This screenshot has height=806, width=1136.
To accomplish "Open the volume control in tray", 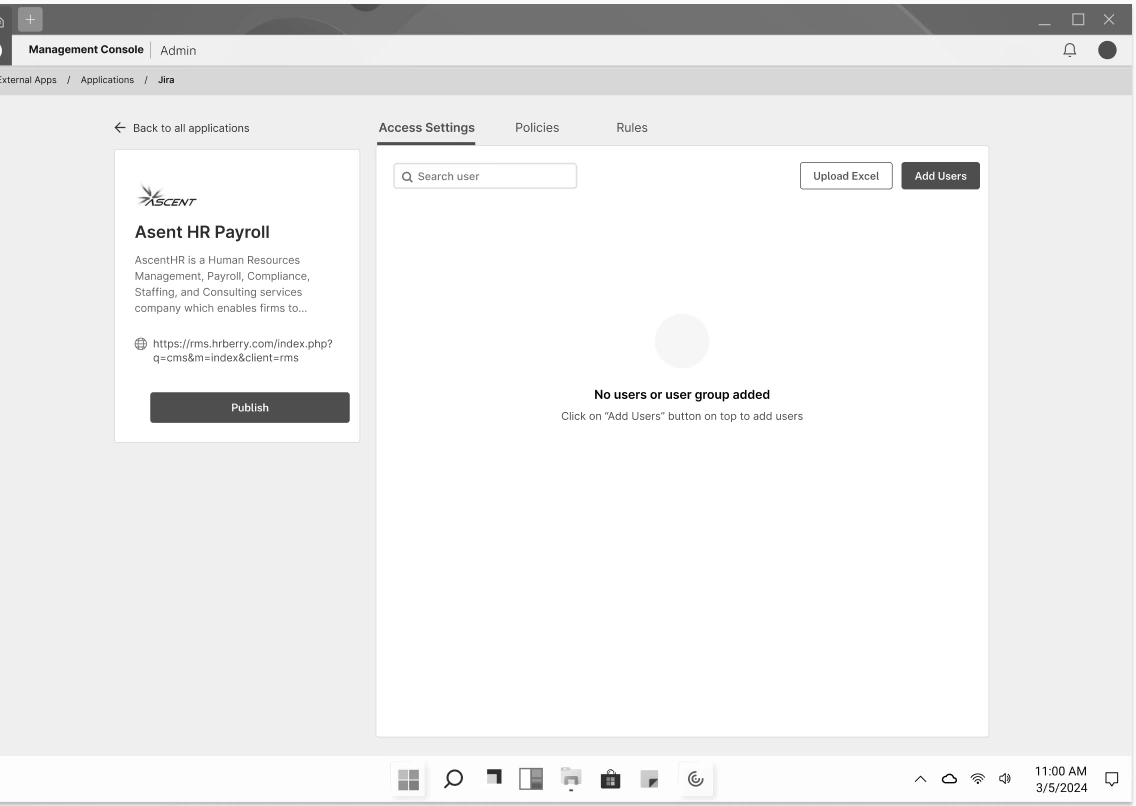I will pos(1005,779).
